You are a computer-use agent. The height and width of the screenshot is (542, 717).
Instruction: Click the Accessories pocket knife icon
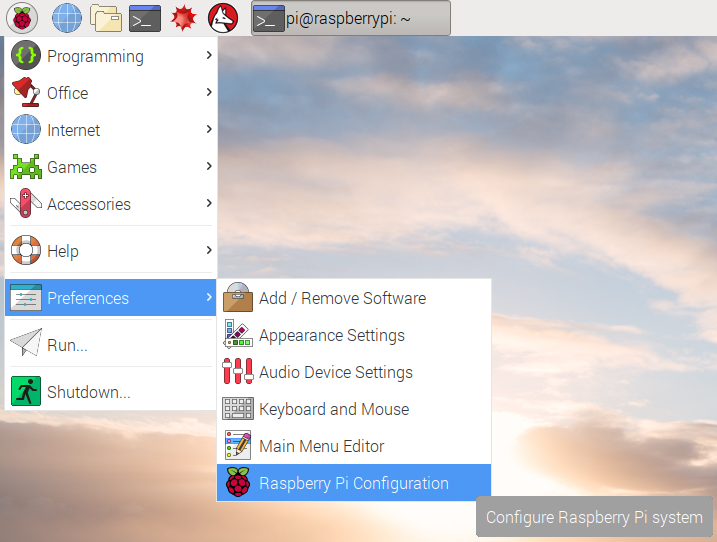(x=26, y=203)
